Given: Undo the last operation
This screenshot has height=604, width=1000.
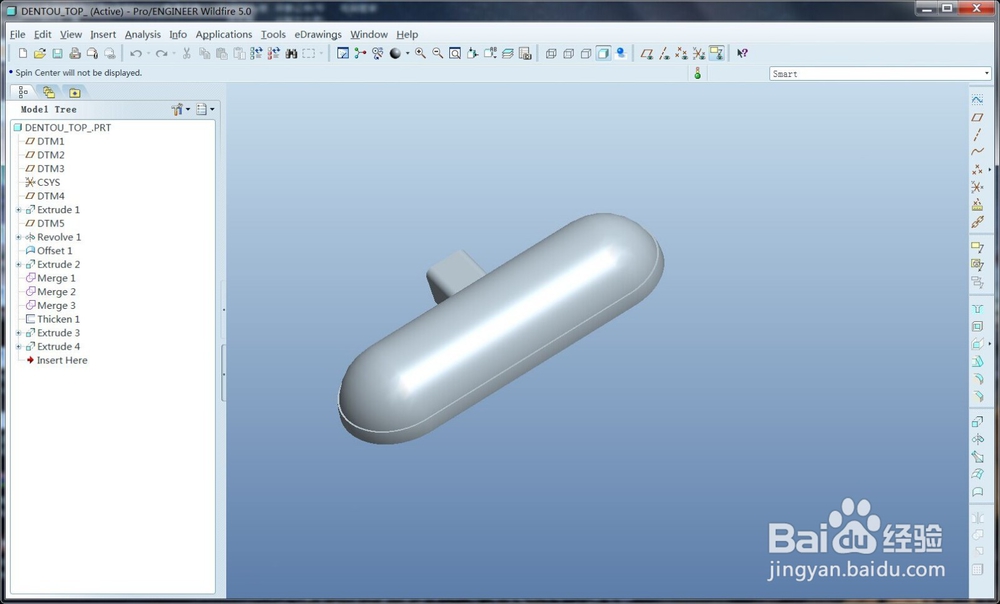Looking at the screenshot, I should [136, 54].
